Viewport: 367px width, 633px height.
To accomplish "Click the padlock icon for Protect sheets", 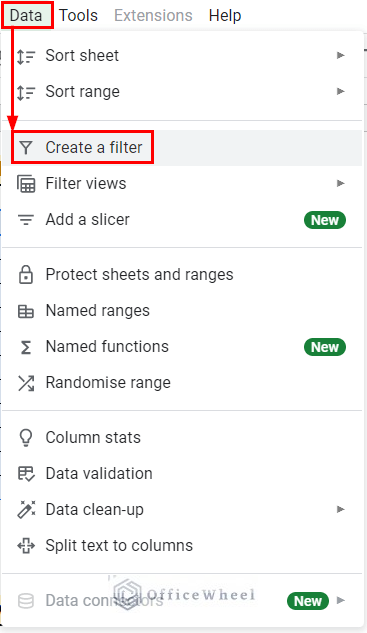I will click(x=26, y=275).
